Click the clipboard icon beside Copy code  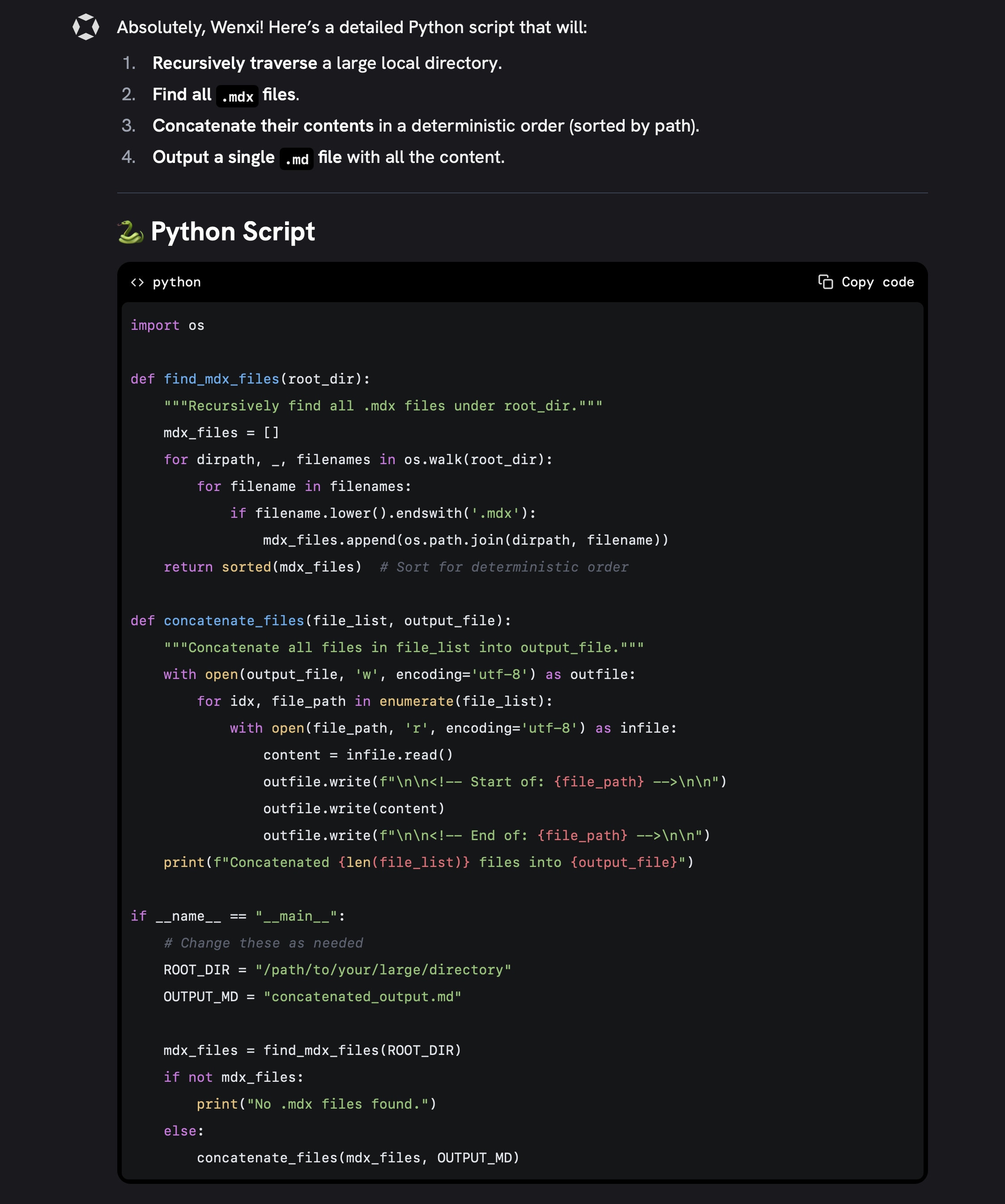(826, 282)
